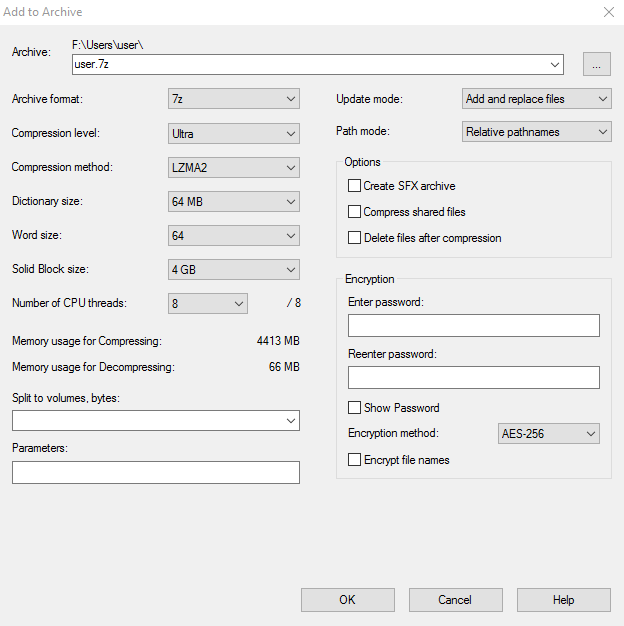Expand the Update mode dropdown

point(536,99)
